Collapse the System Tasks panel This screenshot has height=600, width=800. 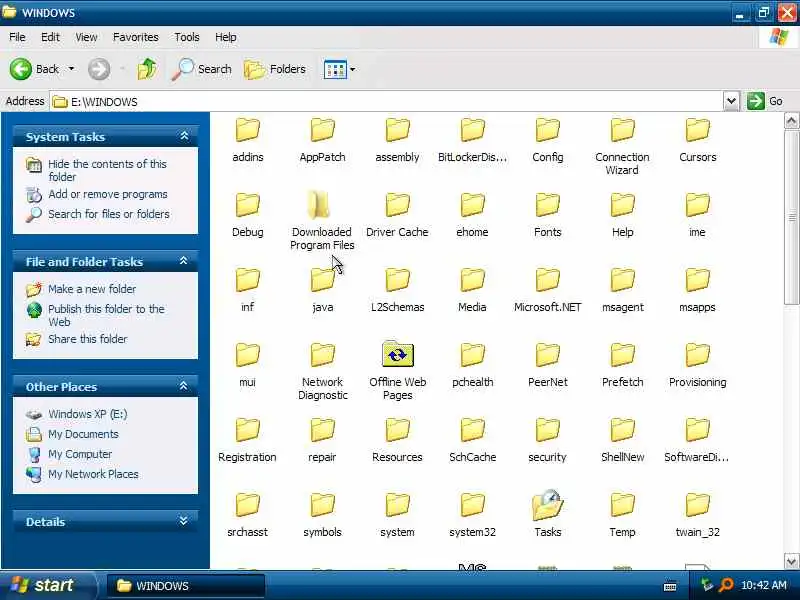184,136
